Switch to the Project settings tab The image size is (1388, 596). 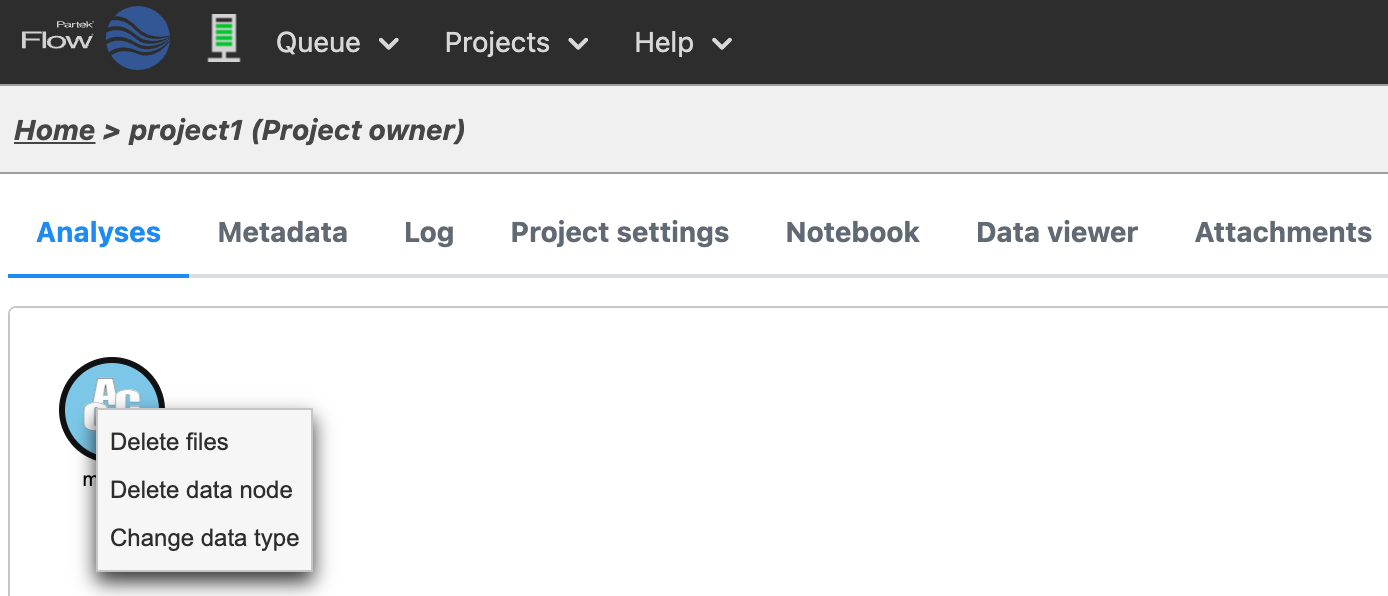point(619,232)
